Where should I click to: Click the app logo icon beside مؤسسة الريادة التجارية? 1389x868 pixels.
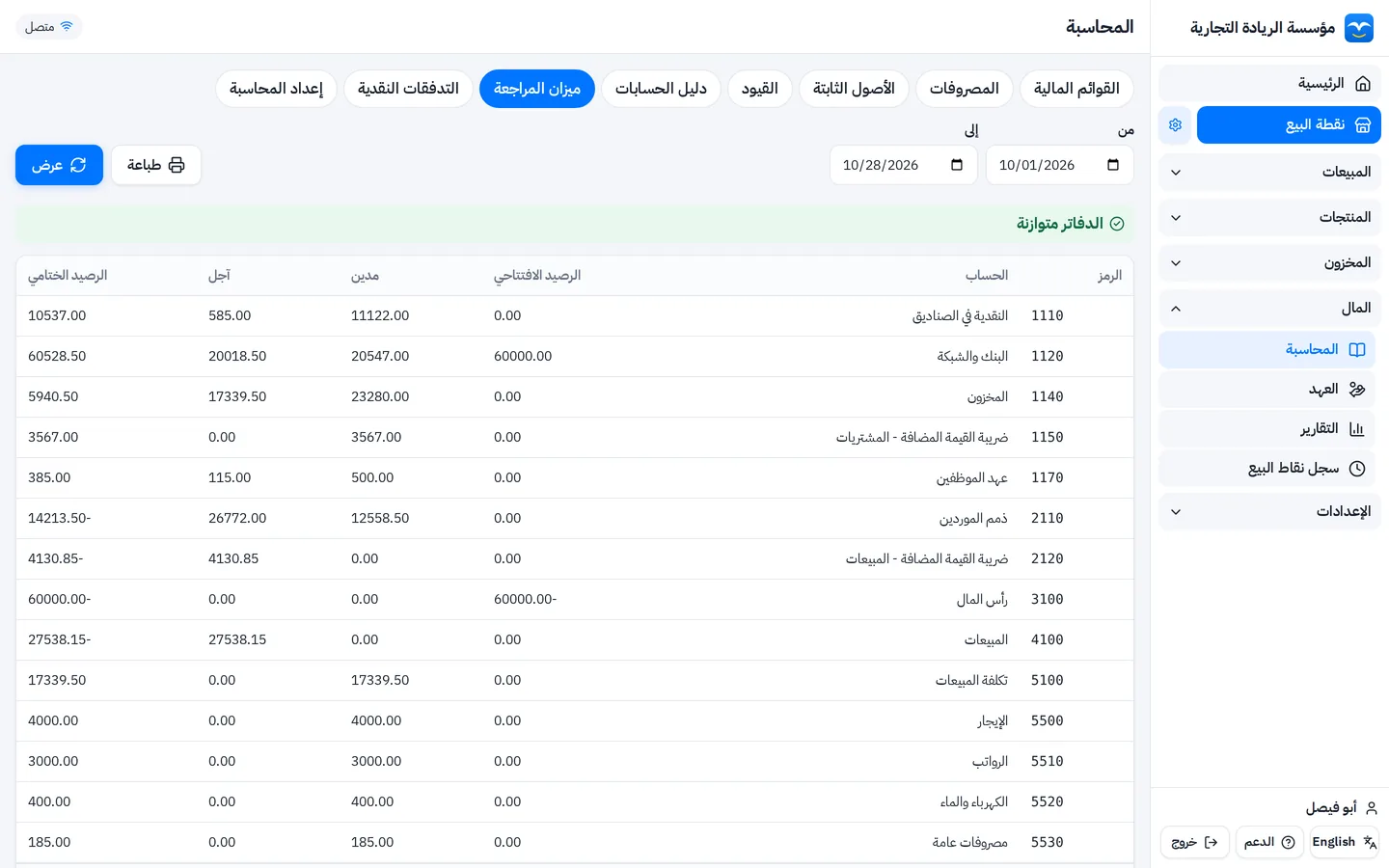click(x=1359, y=28)
